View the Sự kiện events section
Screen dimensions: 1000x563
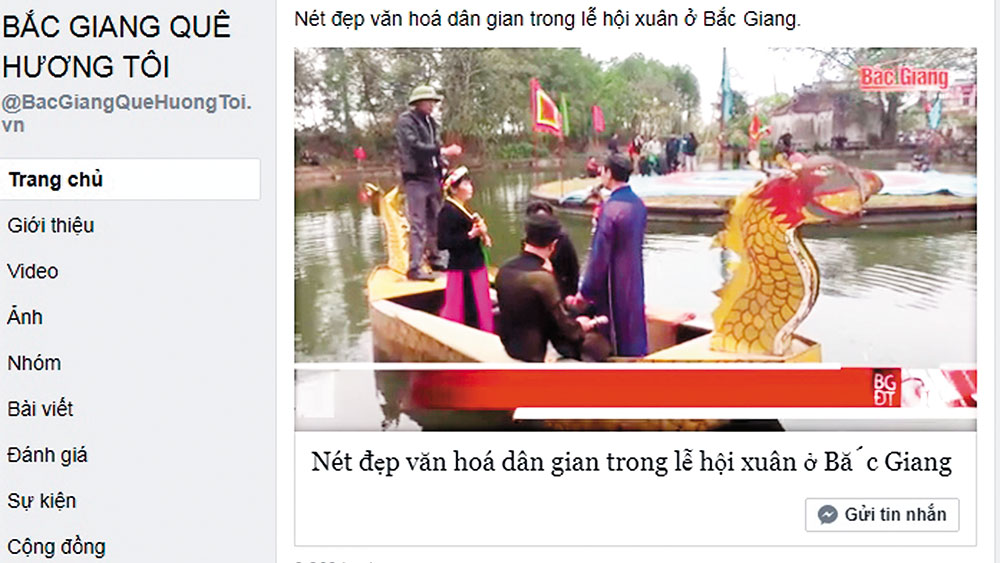[41, 501]
